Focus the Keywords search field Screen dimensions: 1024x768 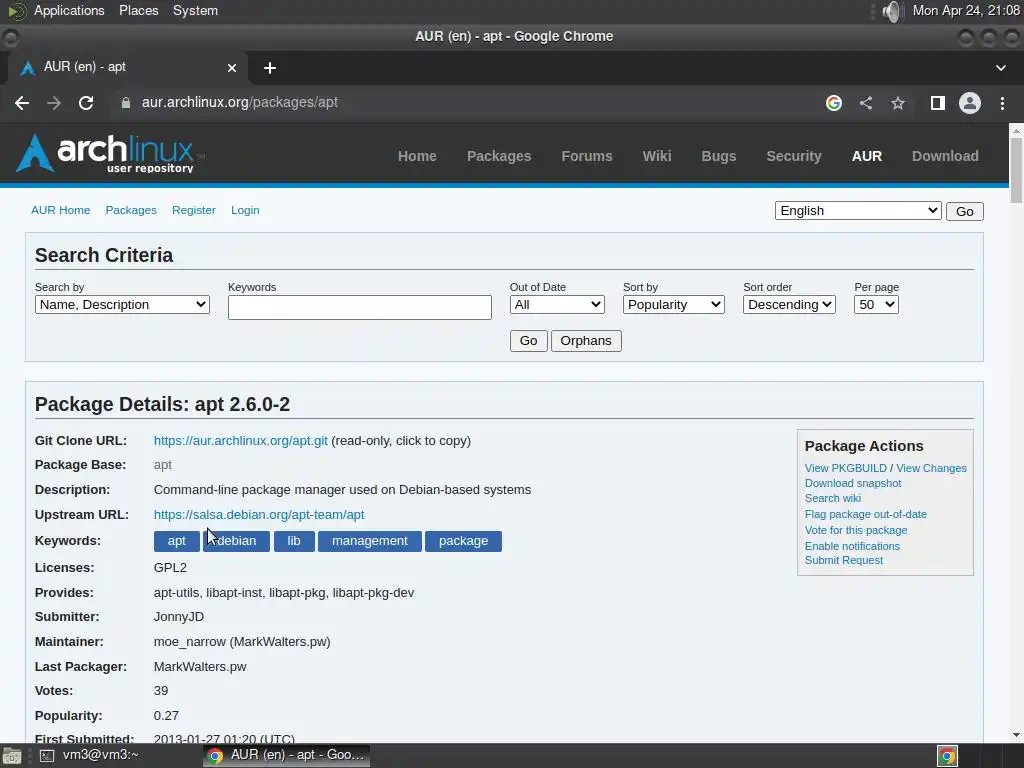click(360, 308)
